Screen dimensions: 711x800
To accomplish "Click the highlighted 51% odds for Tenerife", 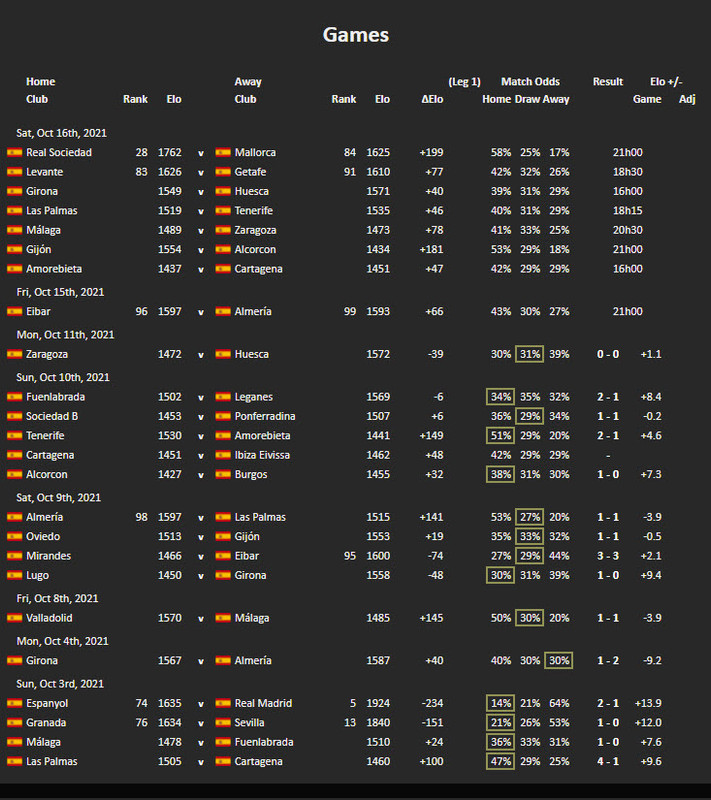I will click(x=500, y=436).
